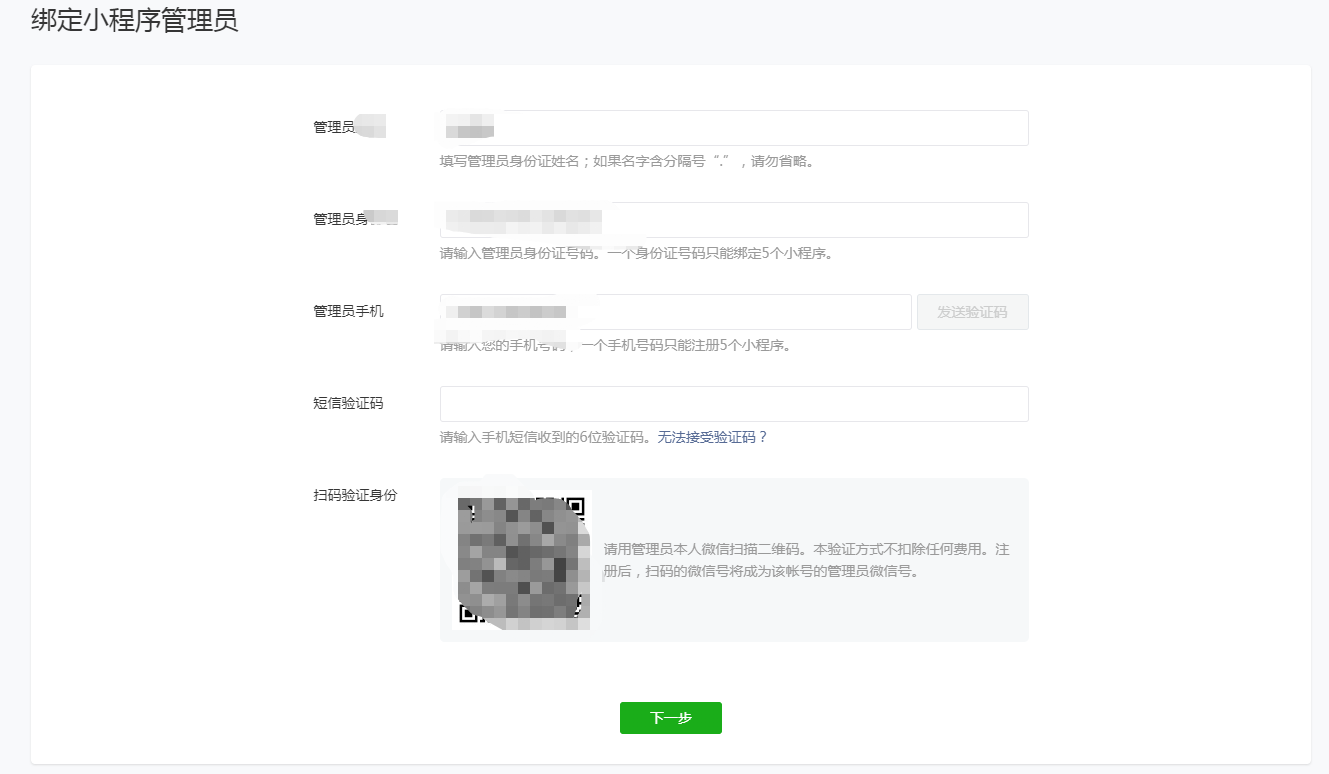The image size is (1329, 774).
Task: Click the 发送验证码 button
Action: (x=972, y=312)
